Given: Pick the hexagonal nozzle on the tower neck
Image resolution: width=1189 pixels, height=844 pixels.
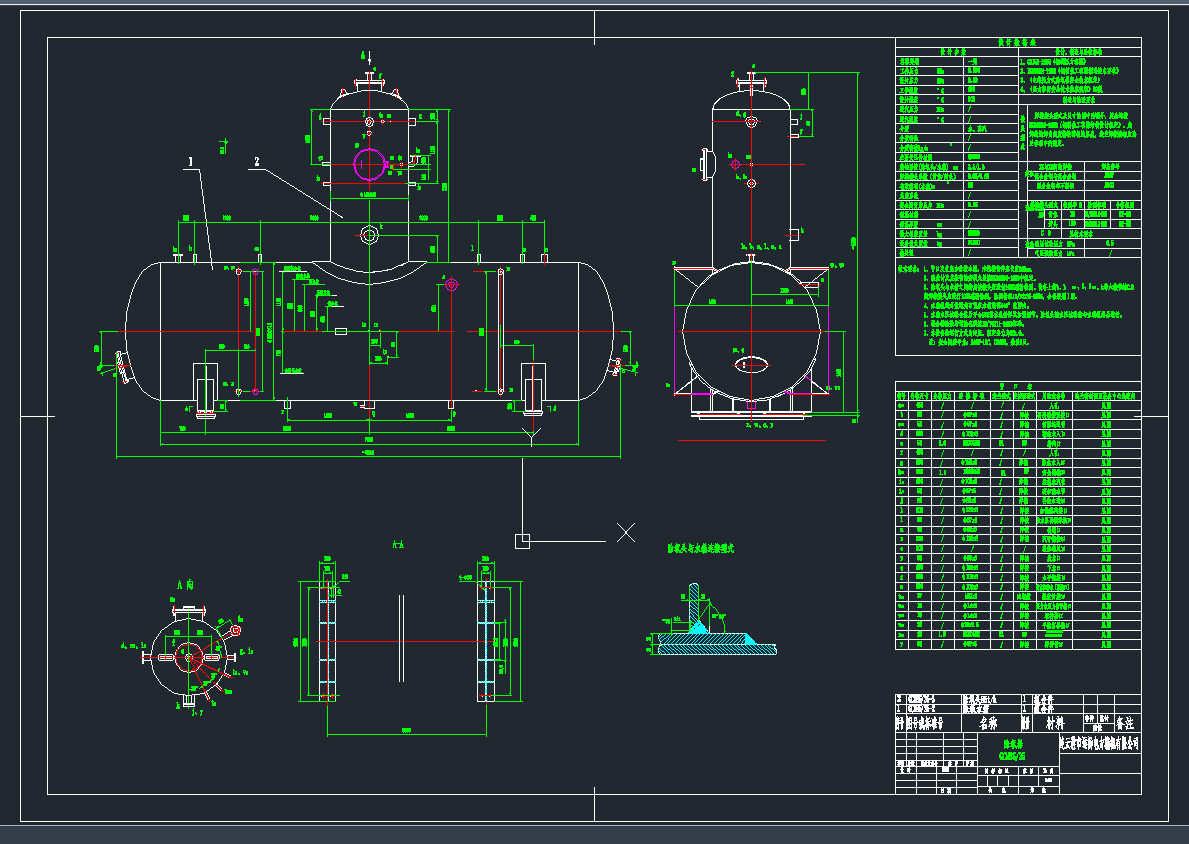Looking at the screenshot, I should (369, 235).
